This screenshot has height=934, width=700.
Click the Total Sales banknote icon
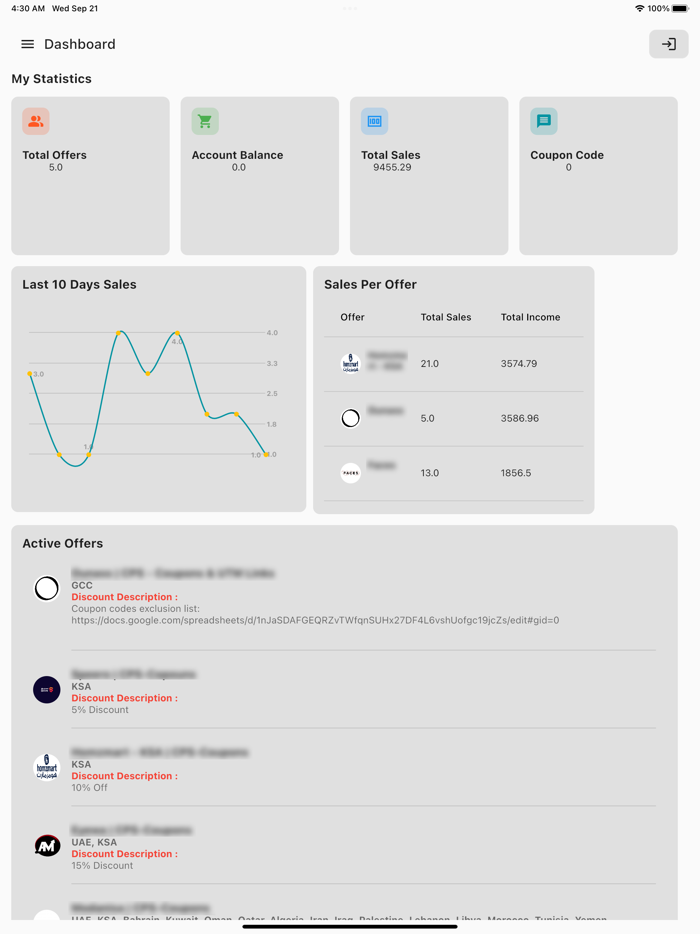374,120
